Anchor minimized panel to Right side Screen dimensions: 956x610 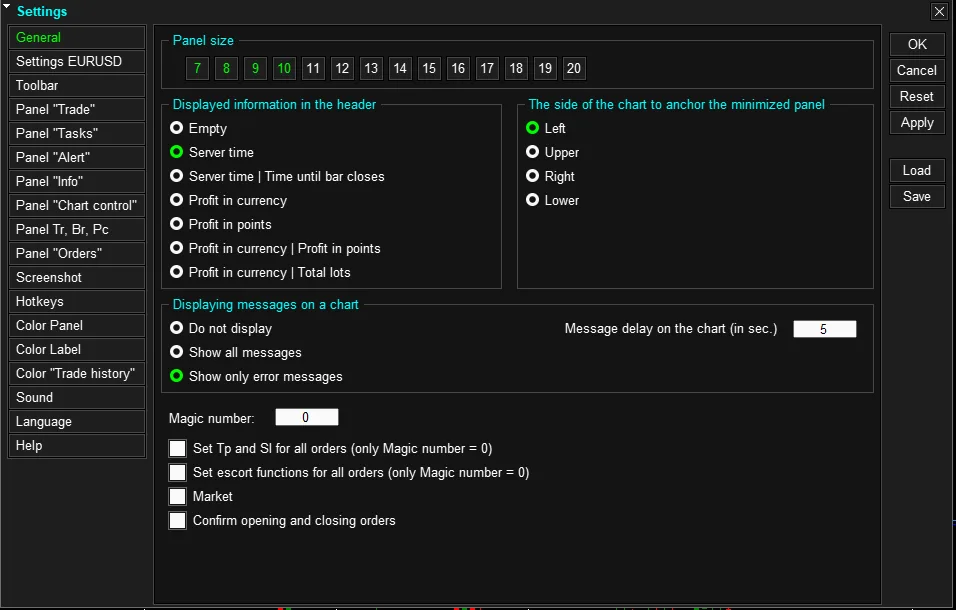pos(533,177)
